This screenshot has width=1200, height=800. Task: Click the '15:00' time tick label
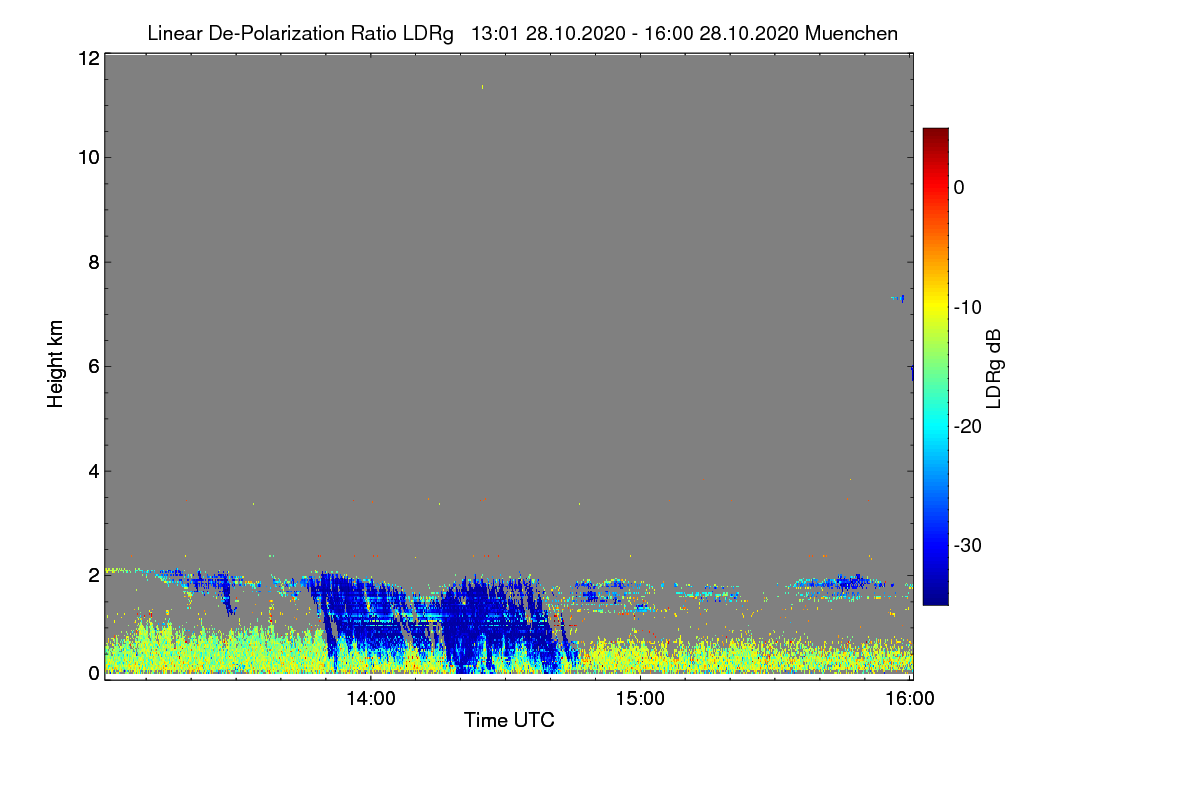point(640,699)
